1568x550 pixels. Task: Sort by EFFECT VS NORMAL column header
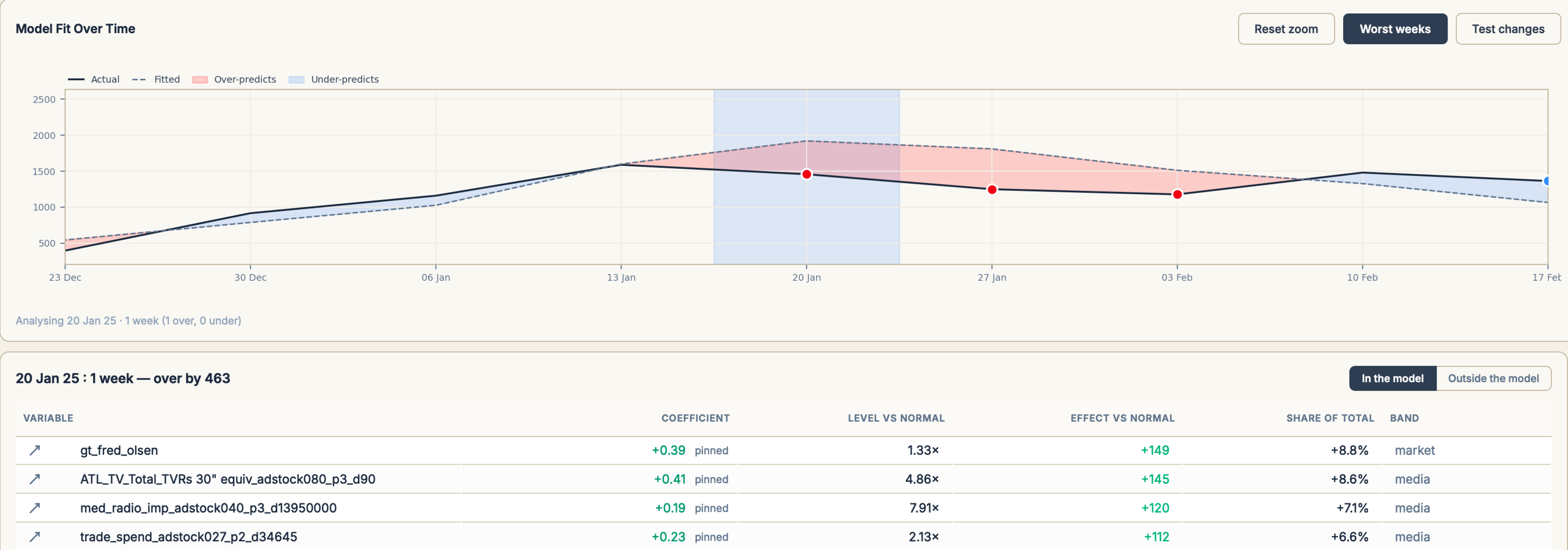tap(1123, 418)
